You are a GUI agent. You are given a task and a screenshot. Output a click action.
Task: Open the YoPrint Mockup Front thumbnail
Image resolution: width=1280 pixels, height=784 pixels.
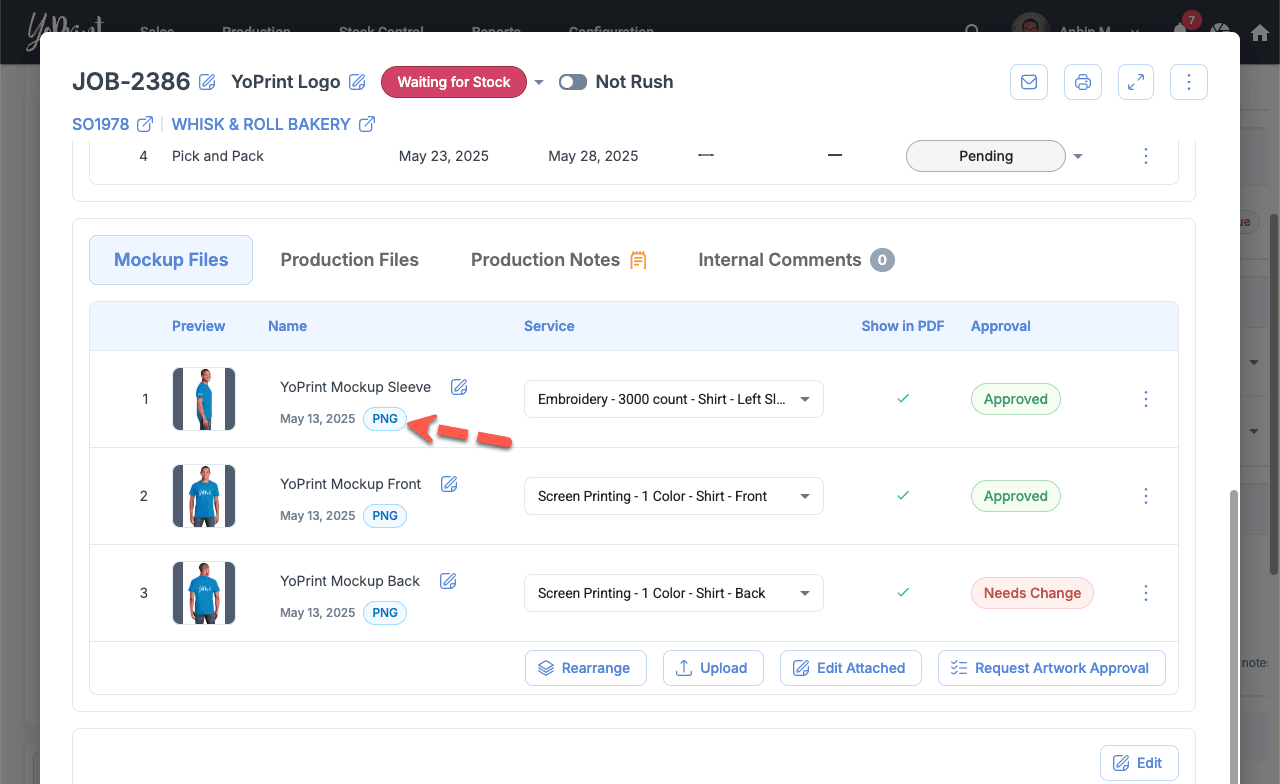point(204,496)
